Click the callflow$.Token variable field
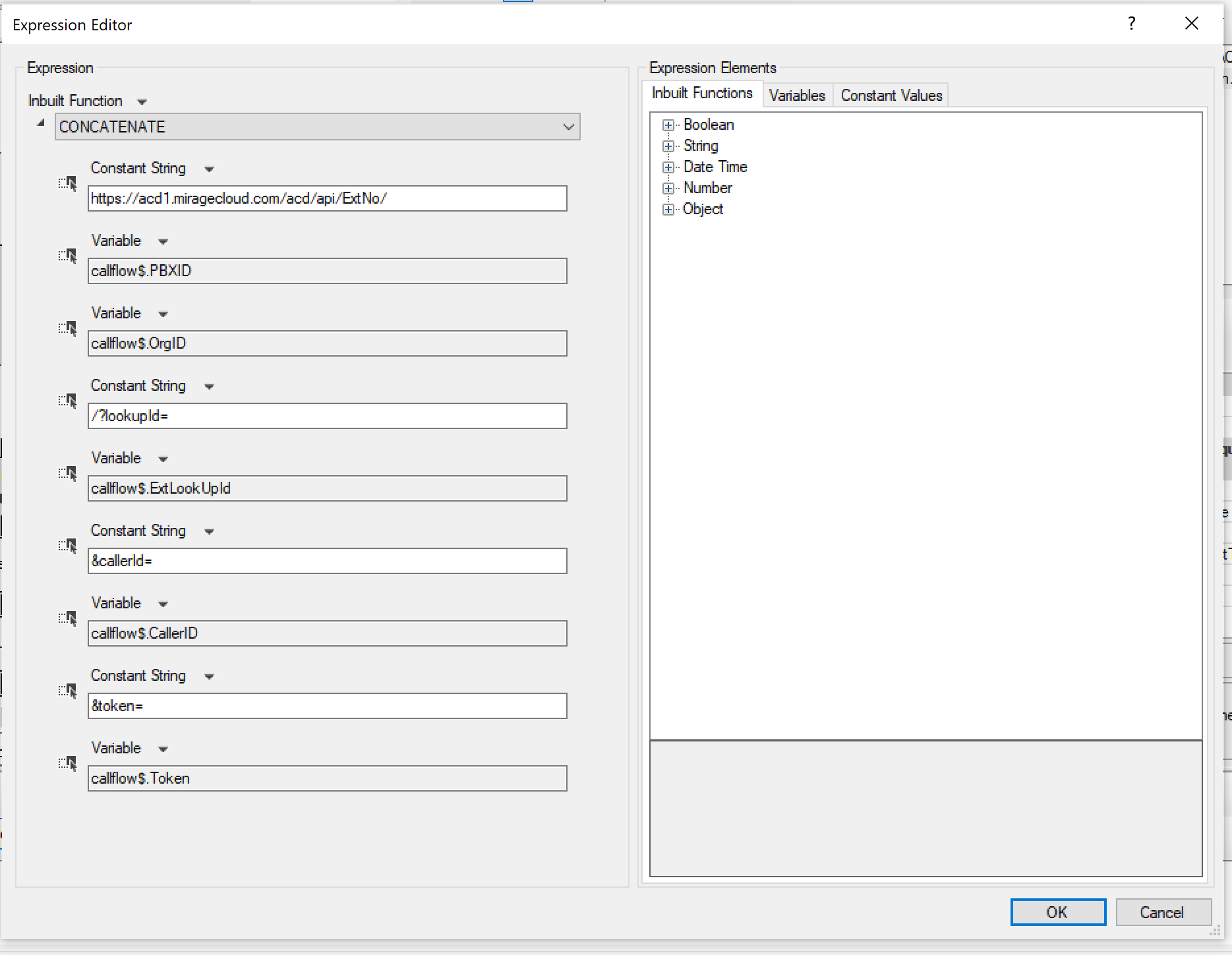The image size is (1232, 955). coord(327,778)
